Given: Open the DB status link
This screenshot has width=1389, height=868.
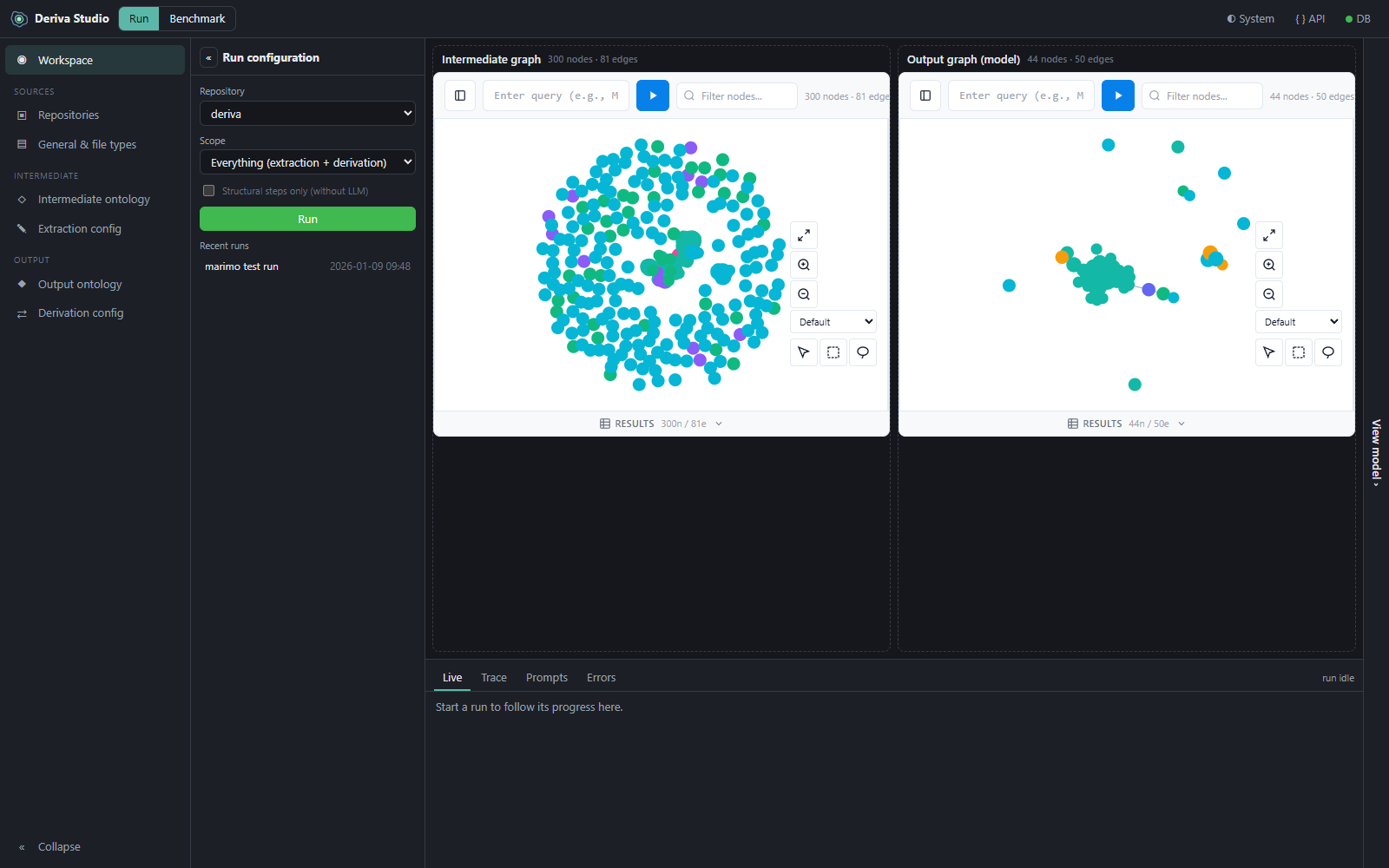Looking at the screenshot, I should click(x=1358, y=18).
